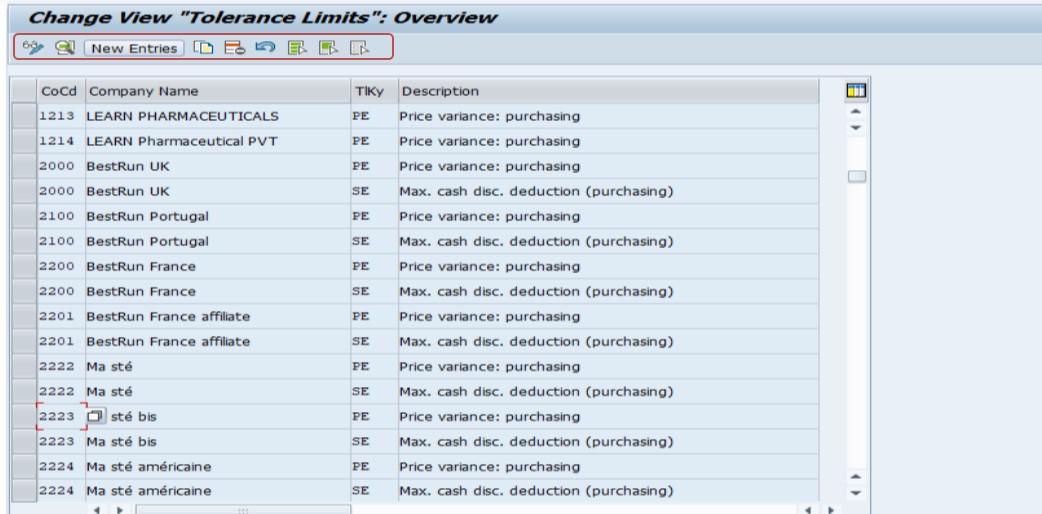Image resolution: width=1042 pixels, height=514 pixels.
Task: Click Max. cash disc. description for 2201 affiliate
Action: pos(608,342)
